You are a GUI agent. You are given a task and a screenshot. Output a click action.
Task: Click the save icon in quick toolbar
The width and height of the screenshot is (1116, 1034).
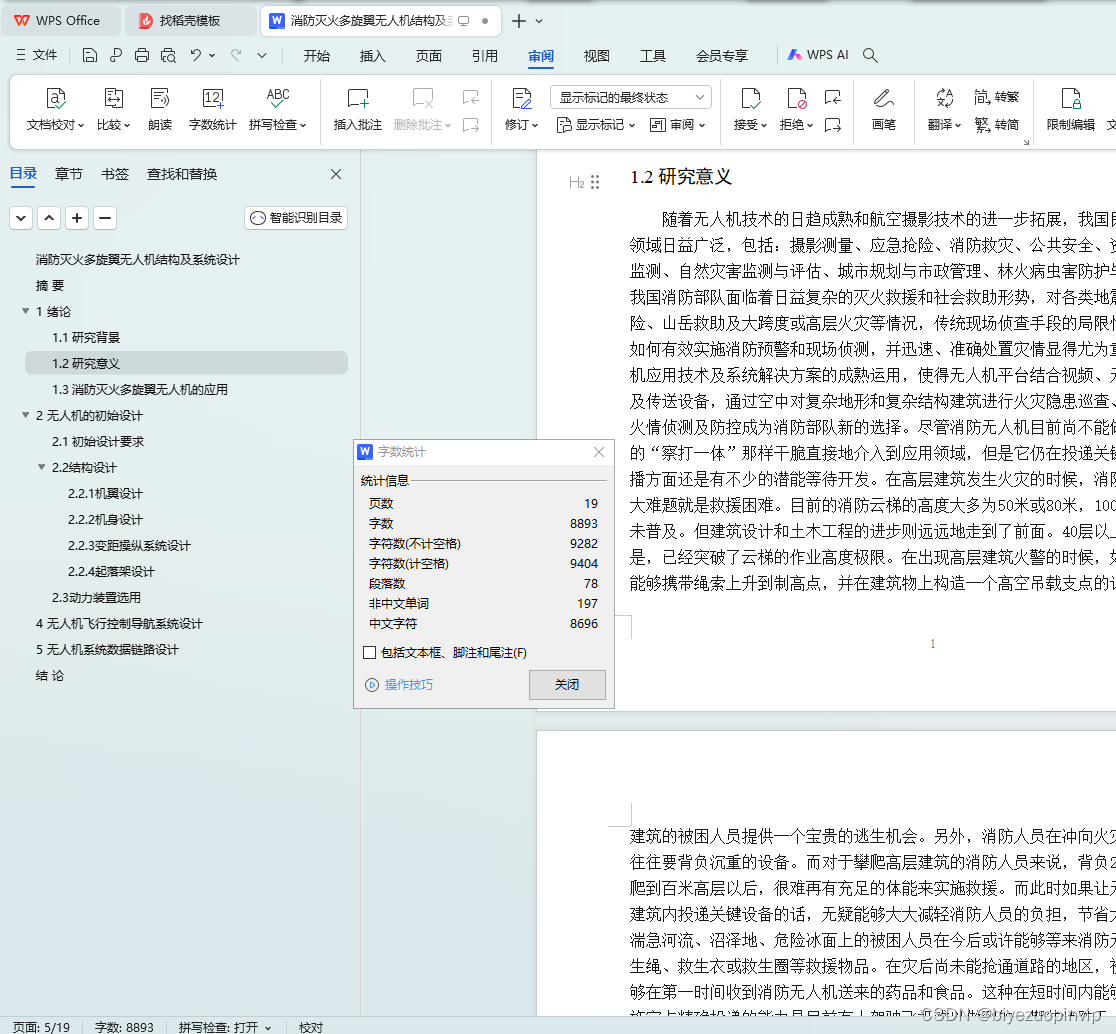90,56
